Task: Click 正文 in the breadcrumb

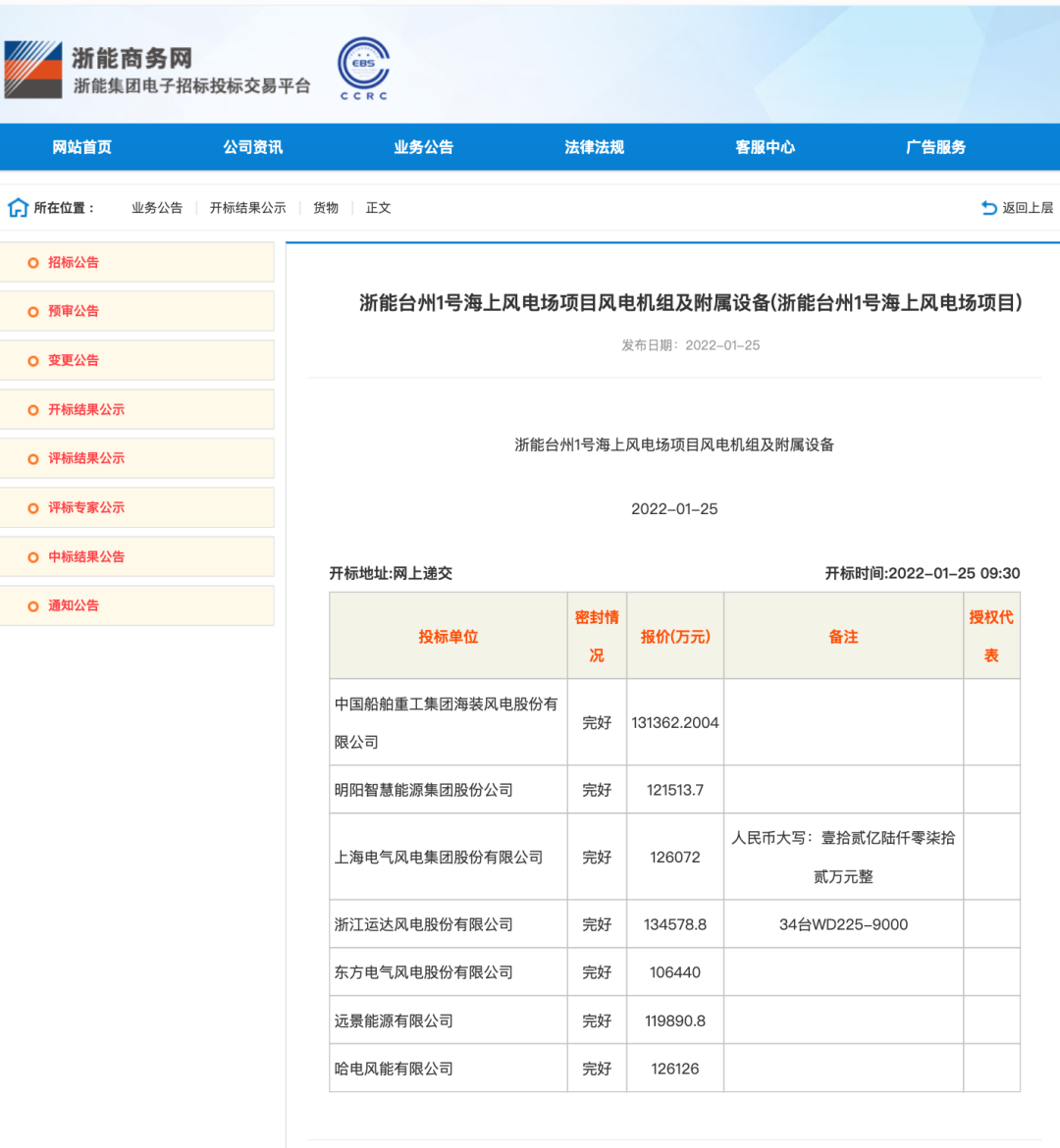Action: point(378,208)
